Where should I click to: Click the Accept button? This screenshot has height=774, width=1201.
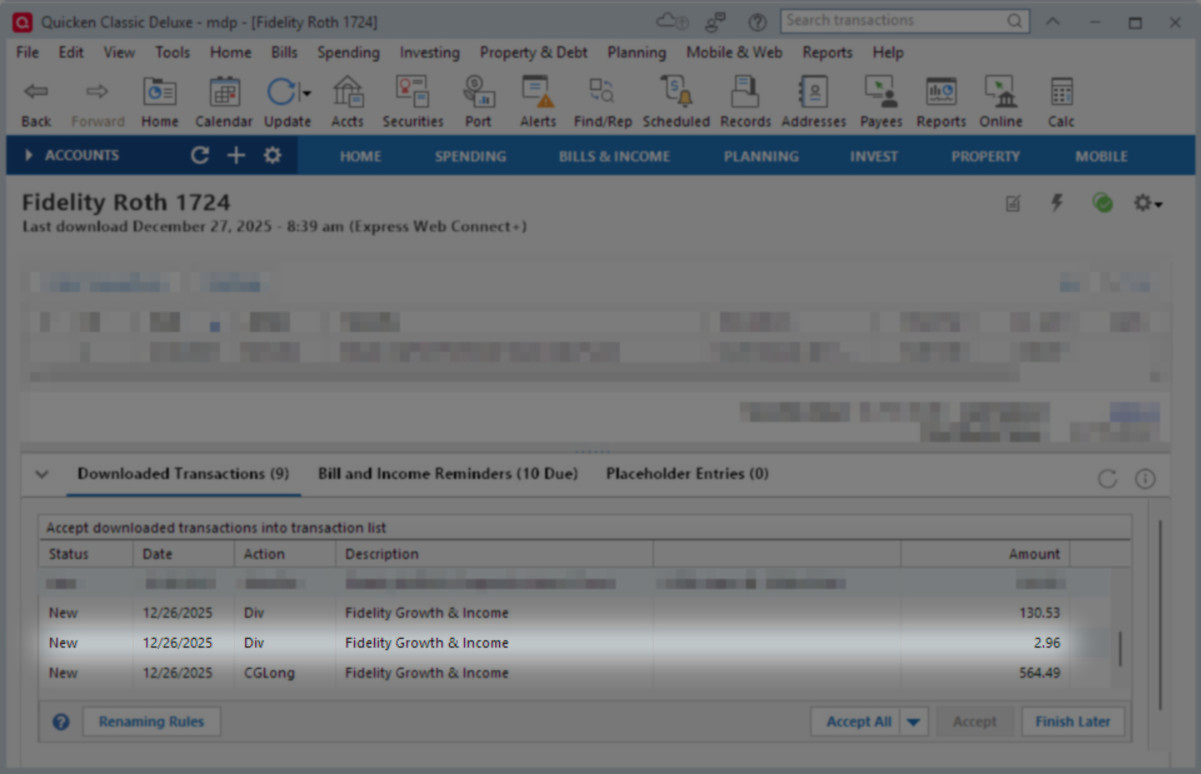pos(974,722)
